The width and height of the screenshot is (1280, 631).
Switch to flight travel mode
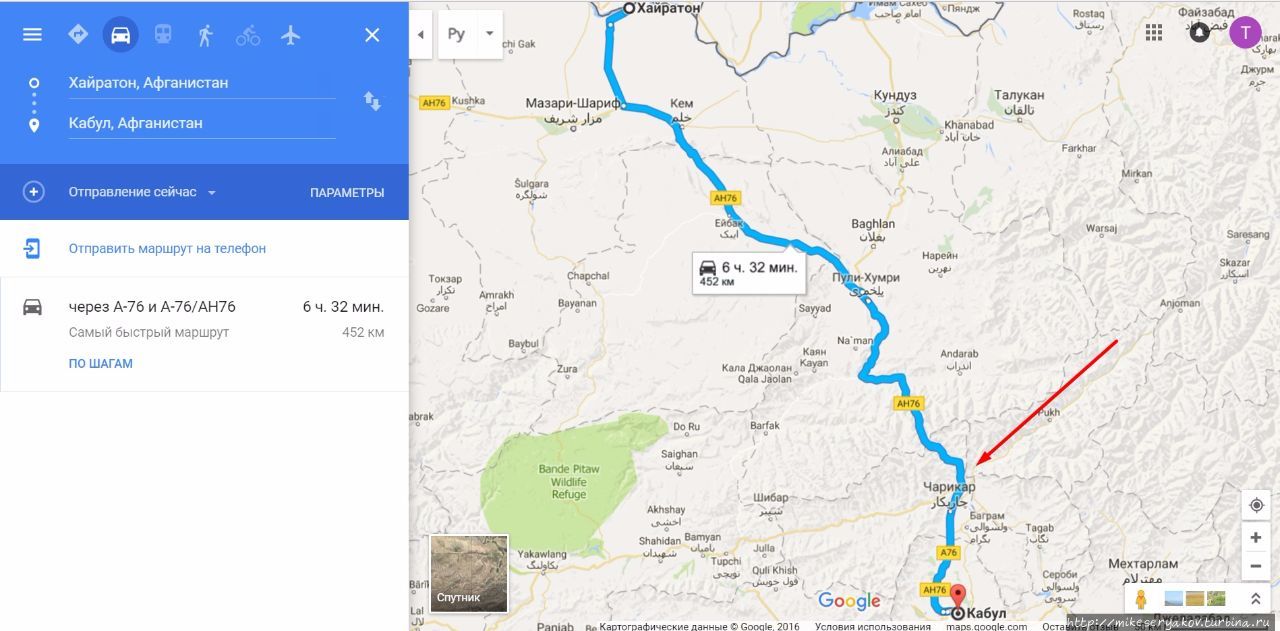(291, 35)
